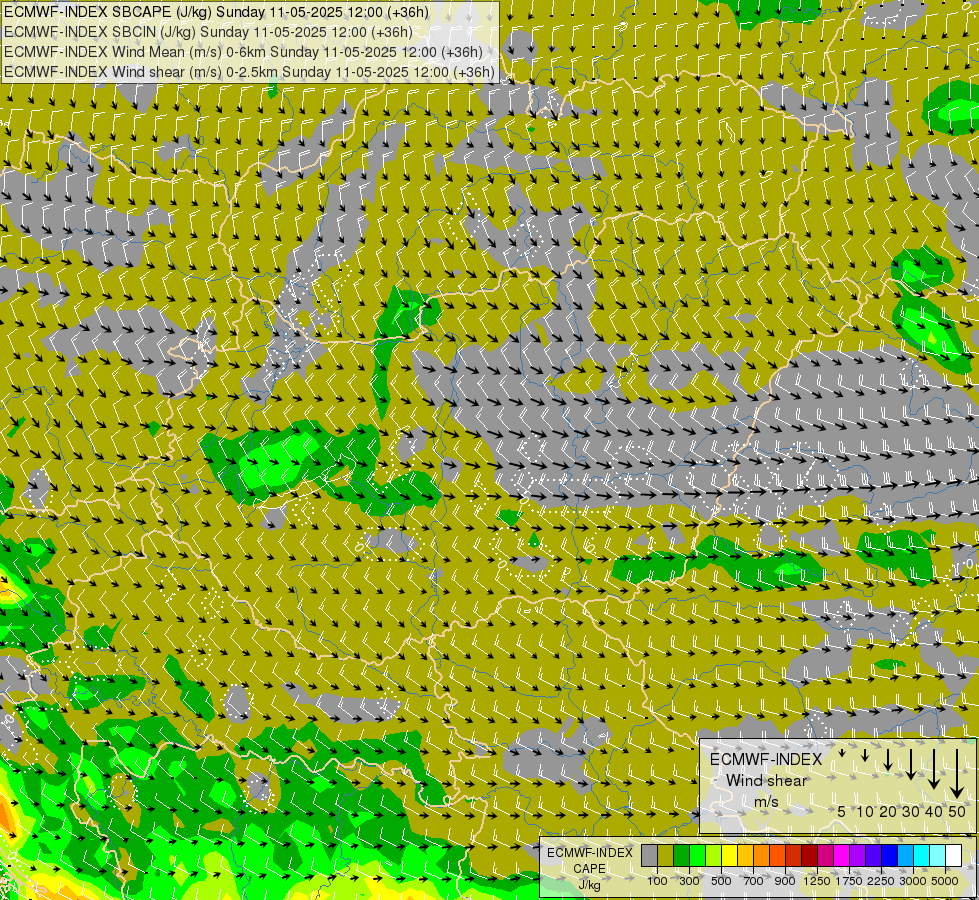Click the dark red CAPE legend swatch
The width and height of the screenshot is (979, 900).
(x=810, y=856)
